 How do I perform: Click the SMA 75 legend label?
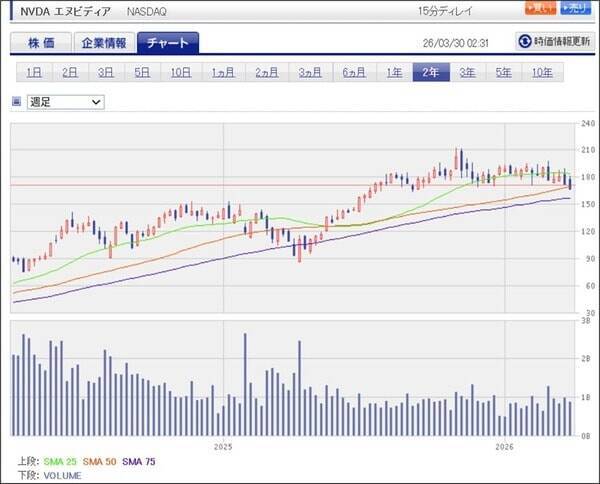click(x=140, y=461)
